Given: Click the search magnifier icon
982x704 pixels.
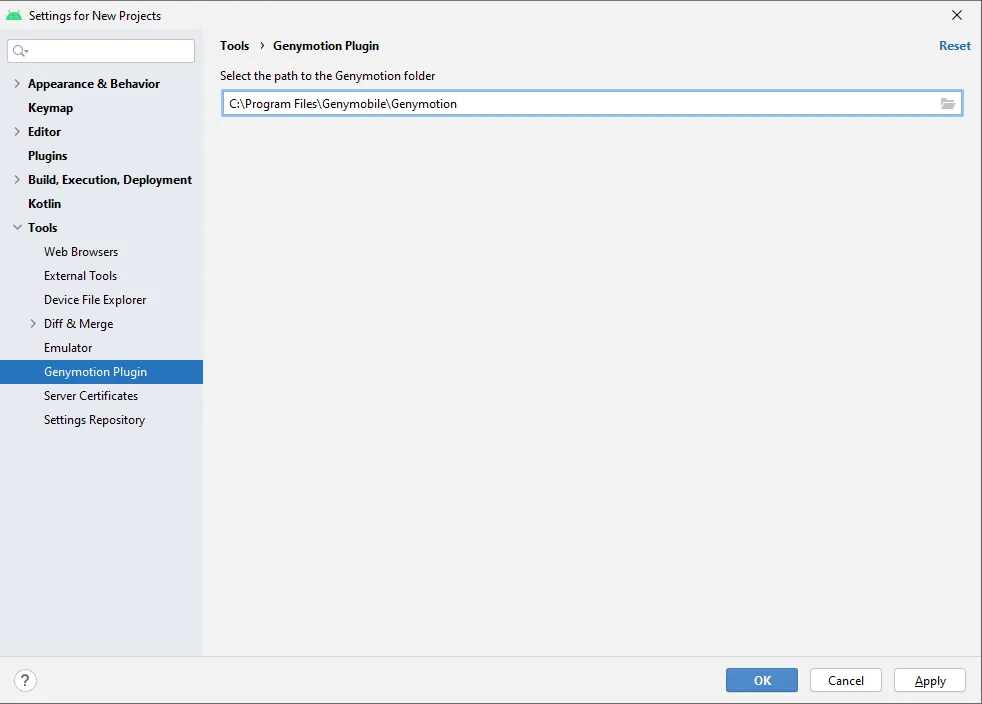Looking at the screenshot, I should pyautogui.click(x=20, y=51).
